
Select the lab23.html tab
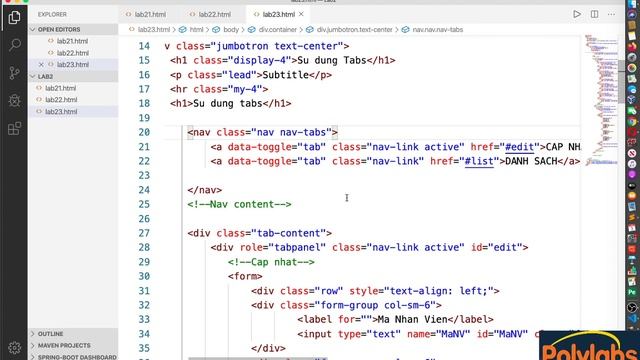pos(278,14)
